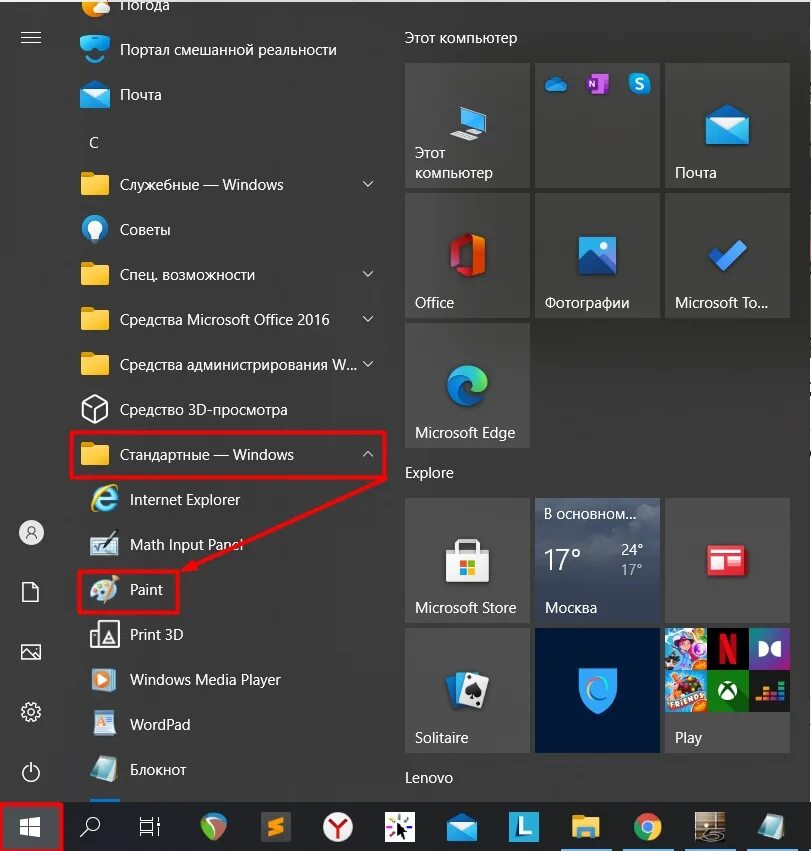Open Pictures icon in Start sidebar
This screenshot has width=811, height=851.
pos(31,652)
